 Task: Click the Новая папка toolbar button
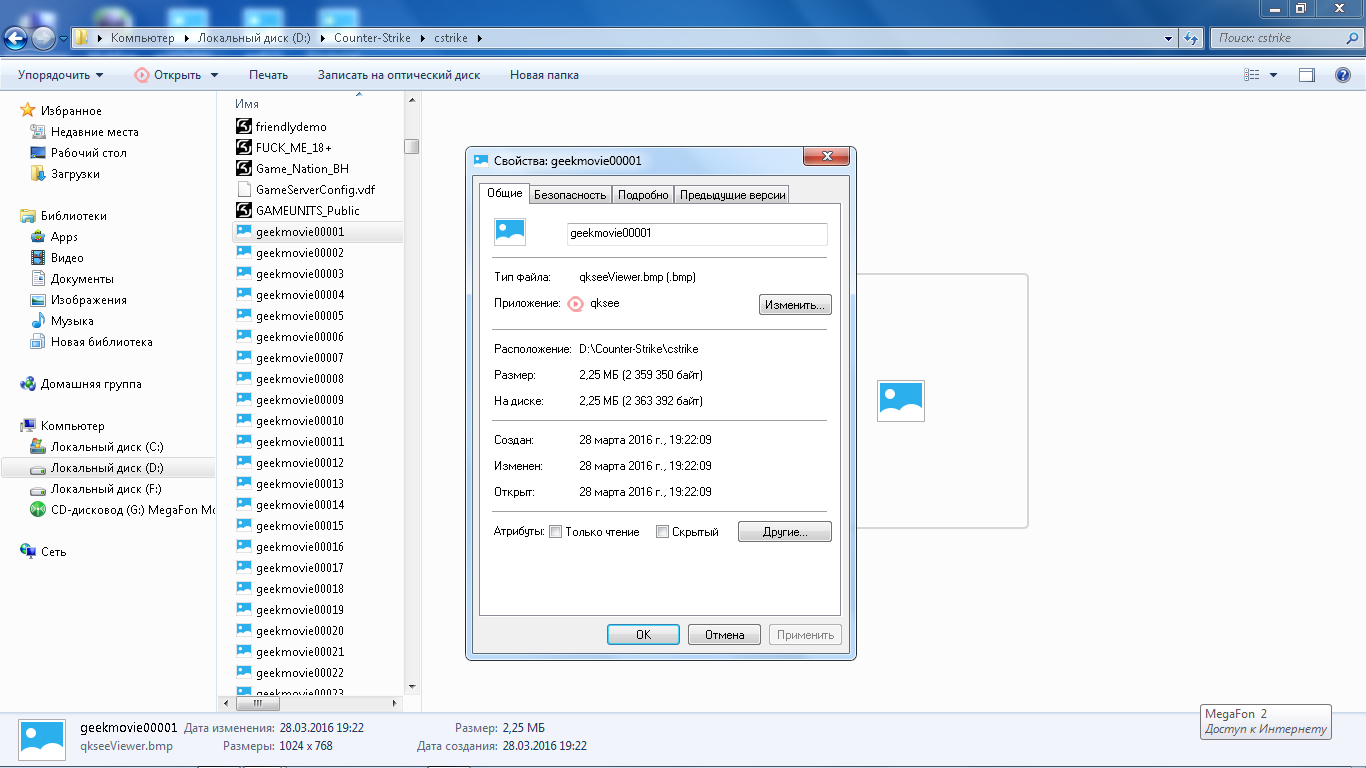pos(544,75)
